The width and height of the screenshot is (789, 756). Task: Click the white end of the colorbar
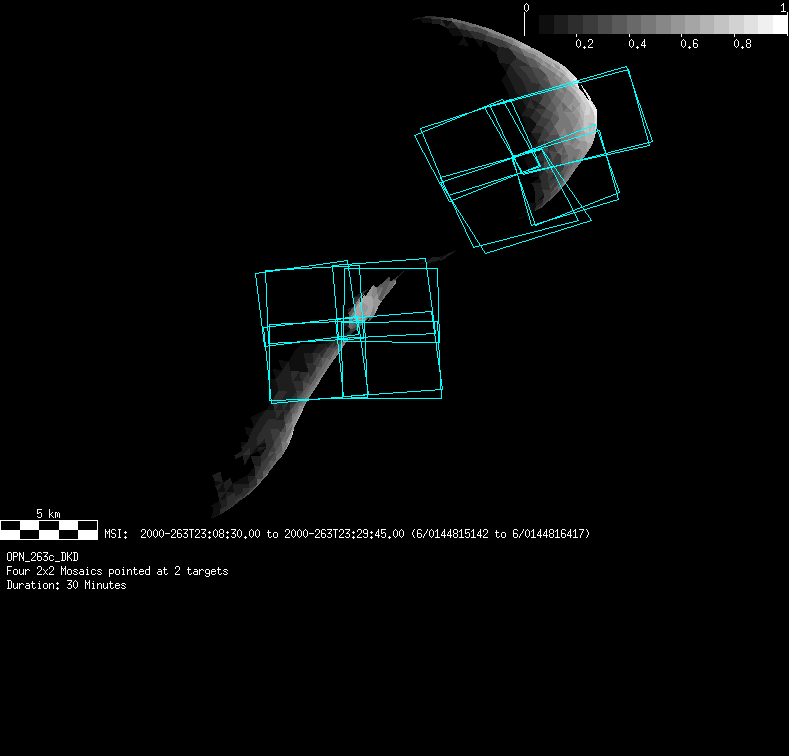coord(775,24)
